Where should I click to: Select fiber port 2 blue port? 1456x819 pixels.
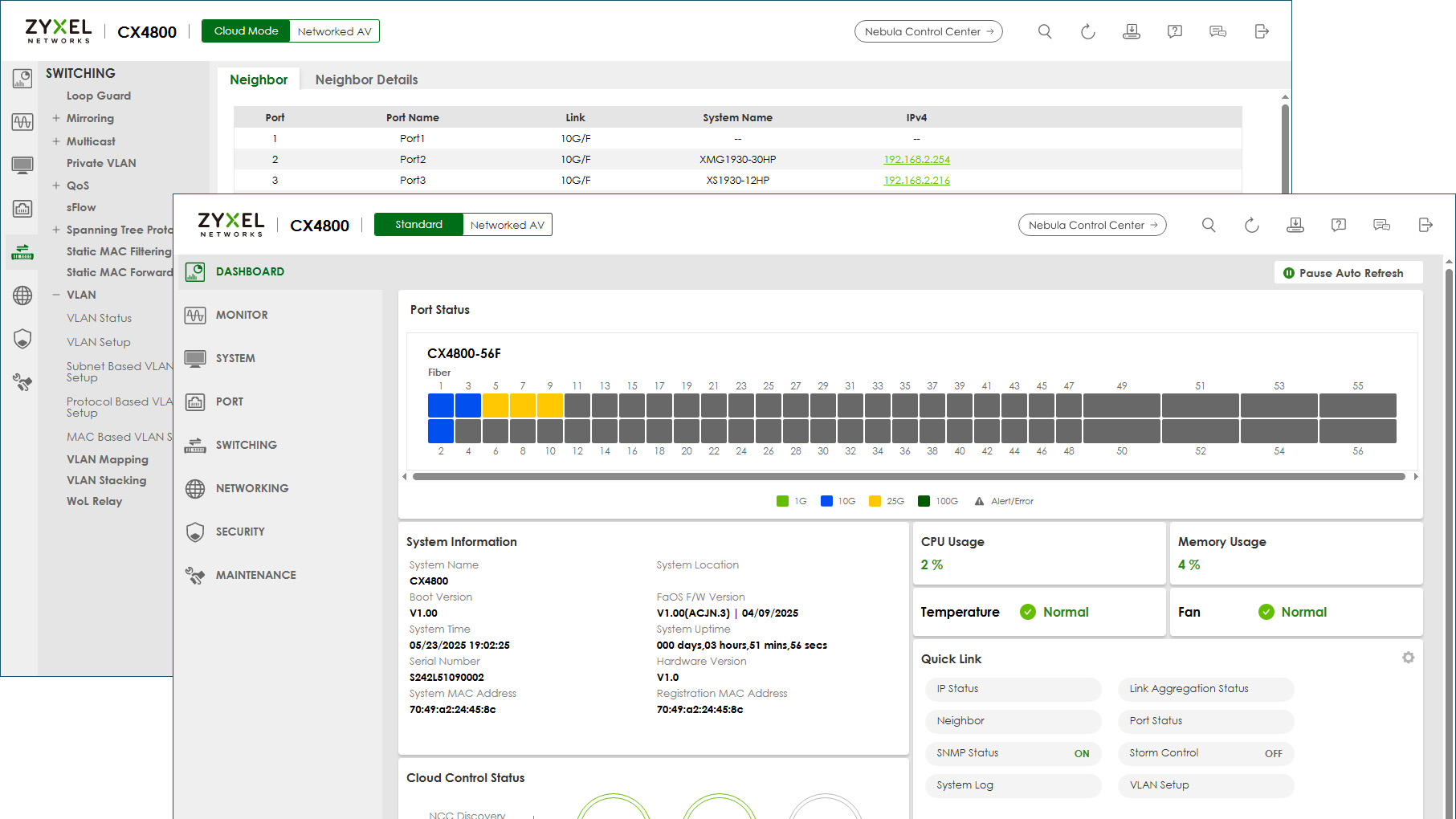point(441,431)
